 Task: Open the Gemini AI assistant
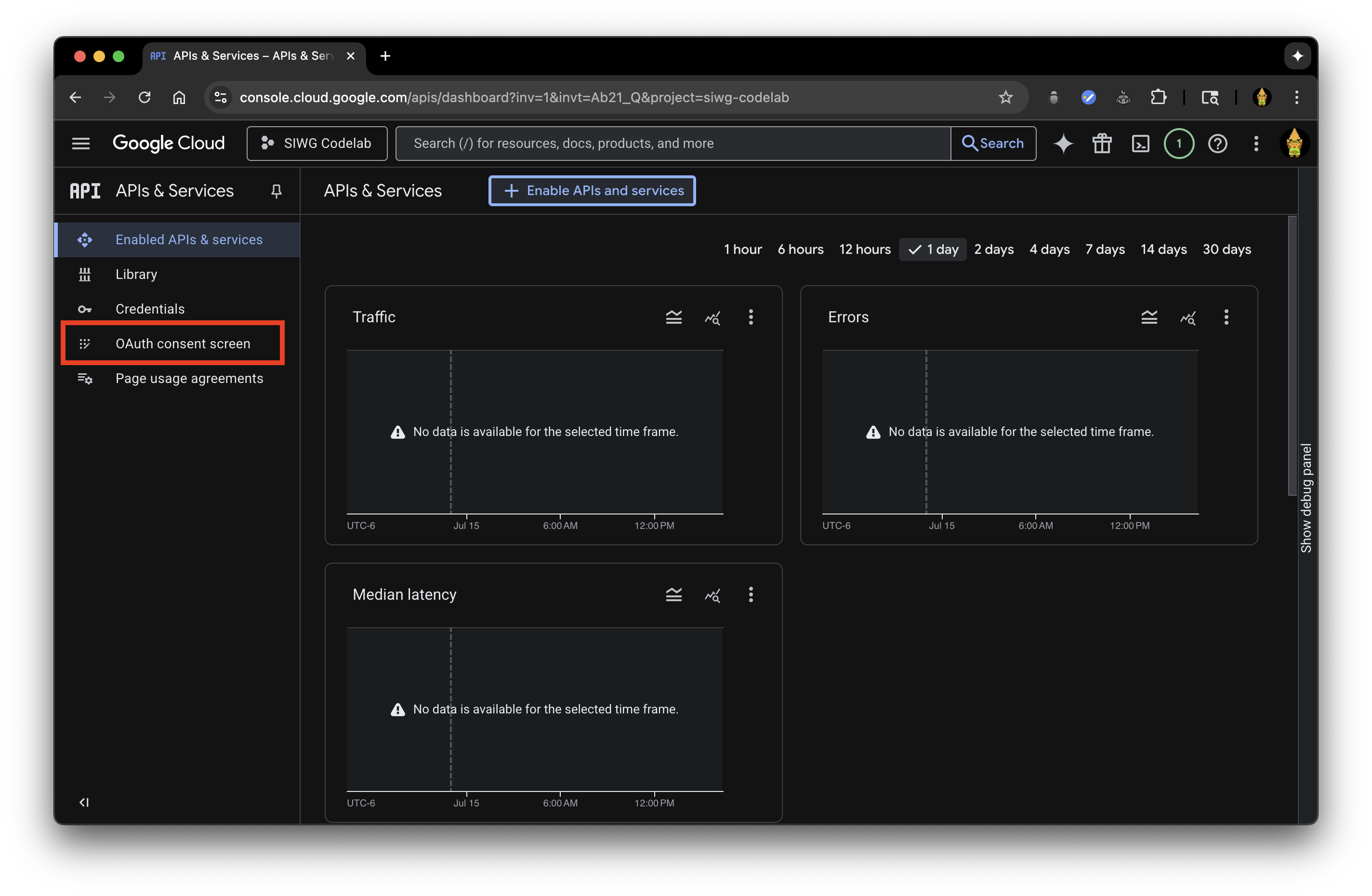1063,144
